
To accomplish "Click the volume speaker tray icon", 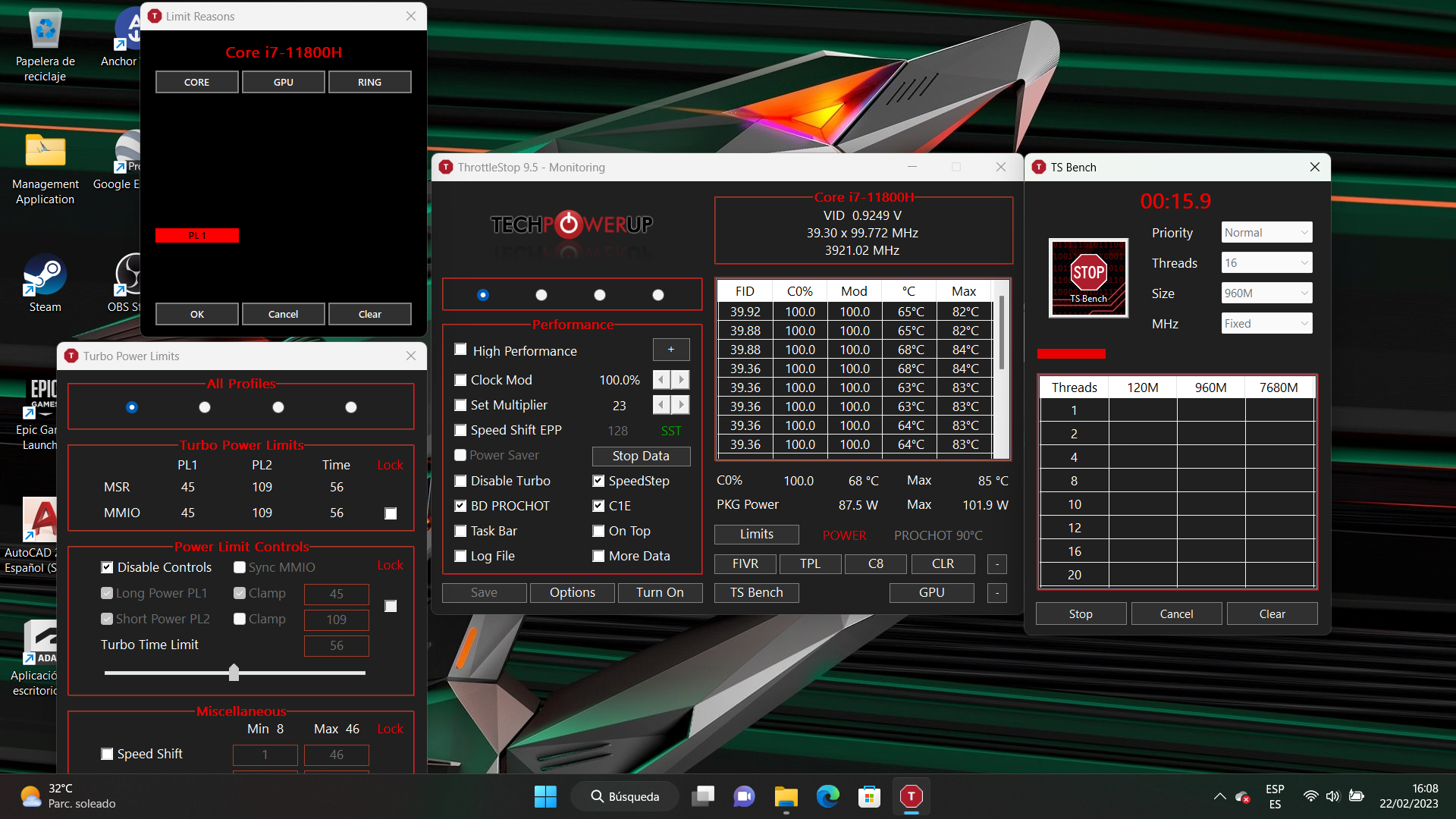I will point(1332,796).
